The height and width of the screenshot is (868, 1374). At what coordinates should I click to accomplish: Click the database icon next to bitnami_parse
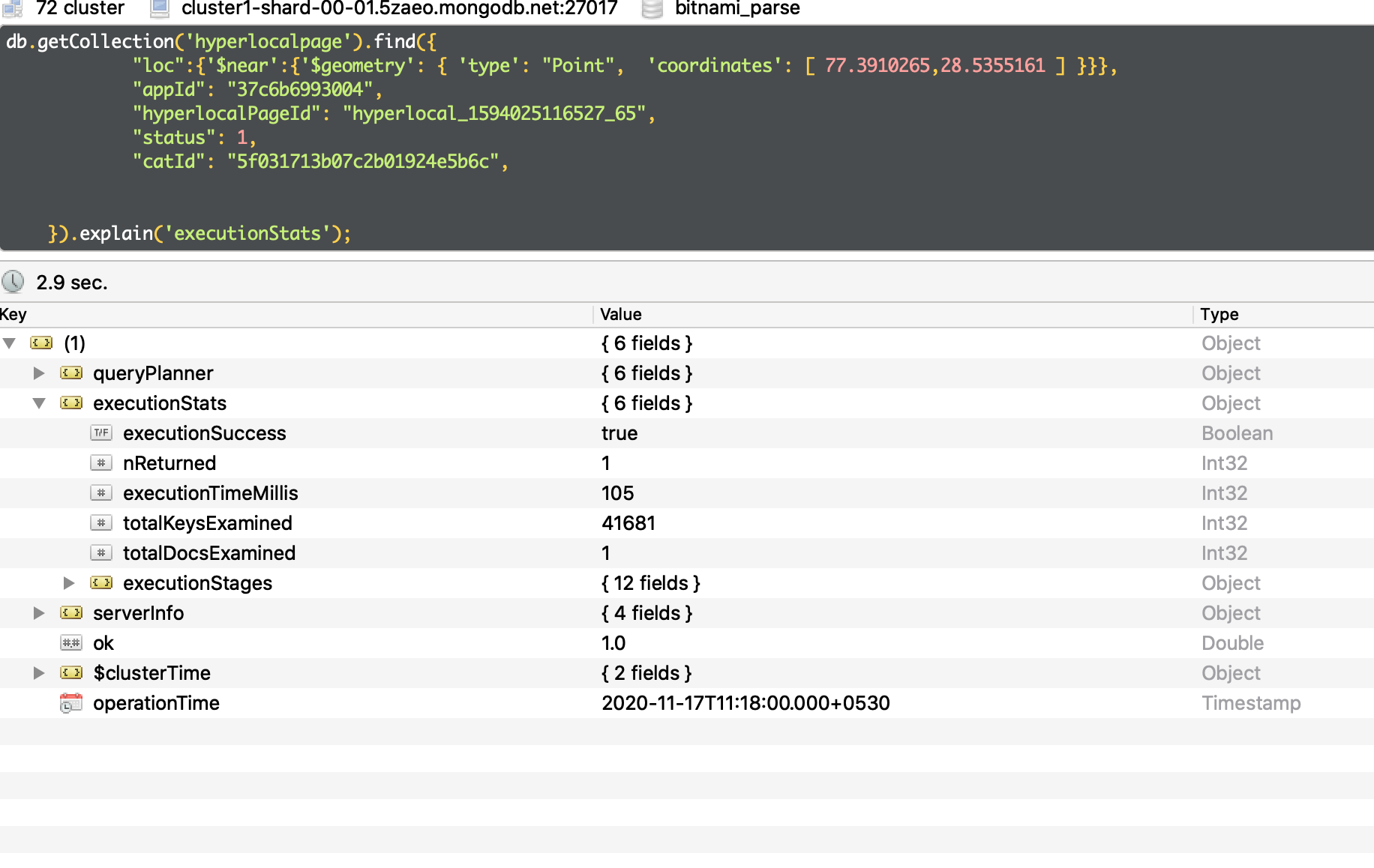pyautogui.click(x=652, y=8)
